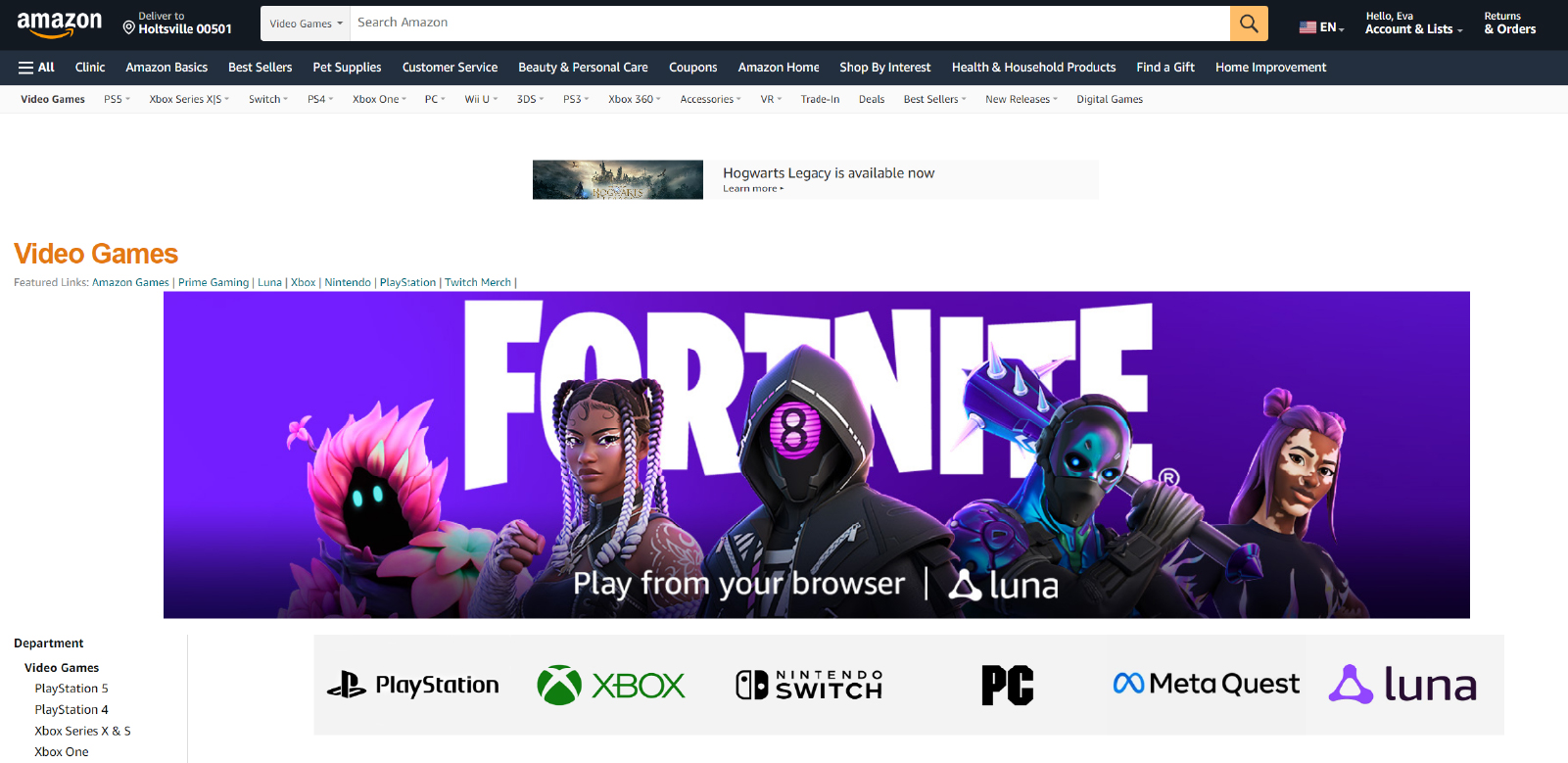Expand the PS4 submenu

click(320, 99)
